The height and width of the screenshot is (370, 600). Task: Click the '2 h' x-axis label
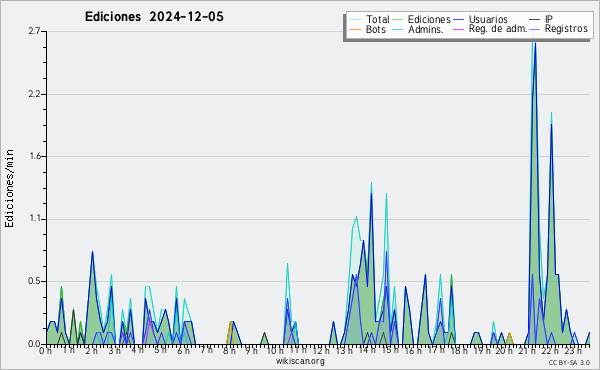pos(91,350)
